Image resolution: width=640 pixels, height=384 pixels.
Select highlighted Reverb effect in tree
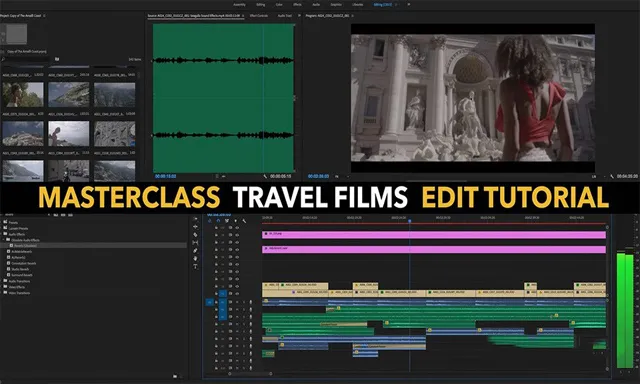point(25,246)
